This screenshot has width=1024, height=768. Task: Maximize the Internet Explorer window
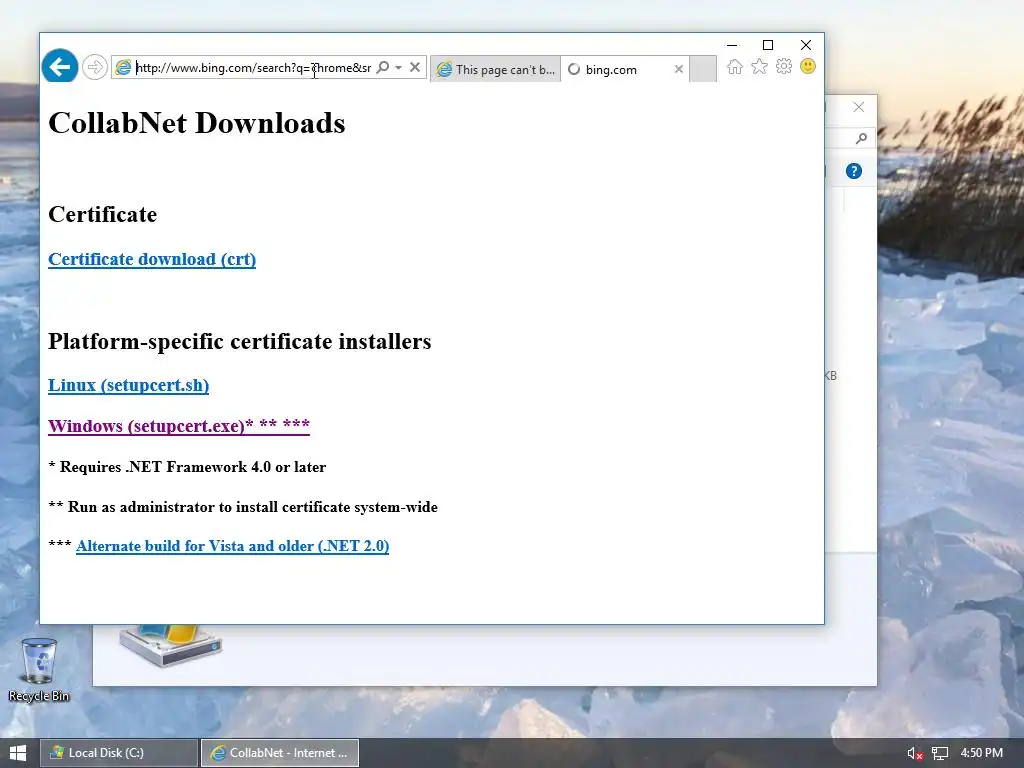pos(768,45)
